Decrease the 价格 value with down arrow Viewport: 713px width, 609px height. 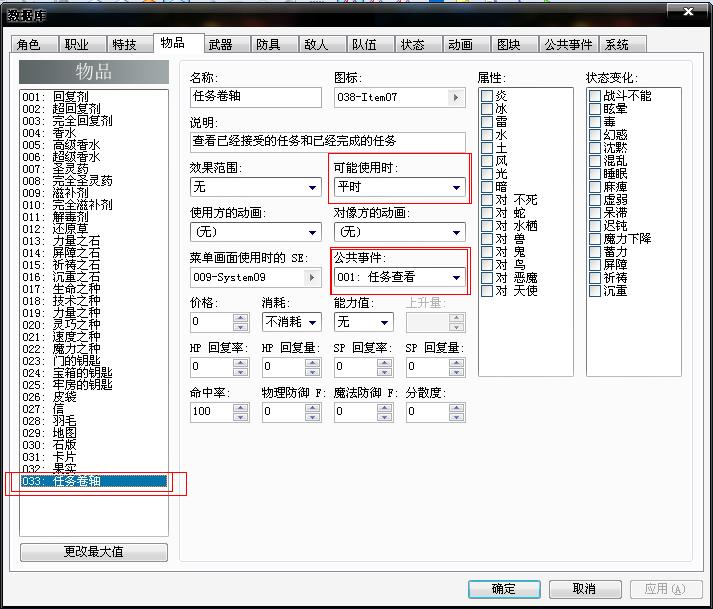click(241, 327)
